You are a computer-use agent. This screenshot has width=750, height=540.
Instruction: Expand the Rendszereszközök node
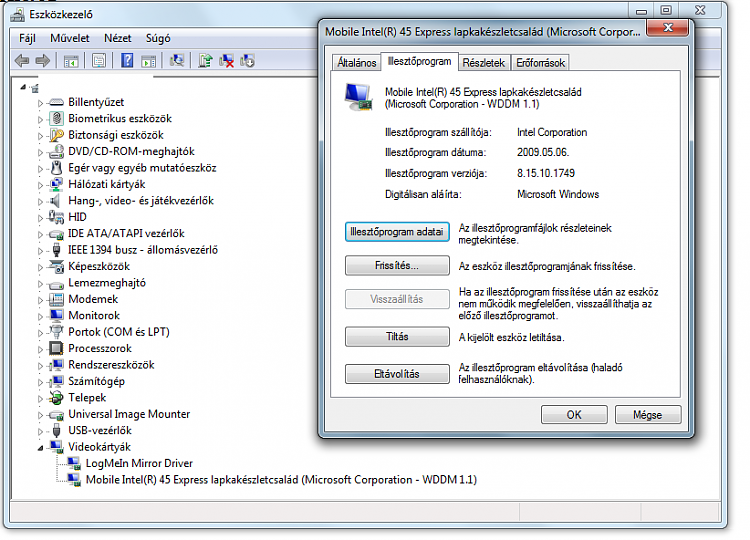41,365
